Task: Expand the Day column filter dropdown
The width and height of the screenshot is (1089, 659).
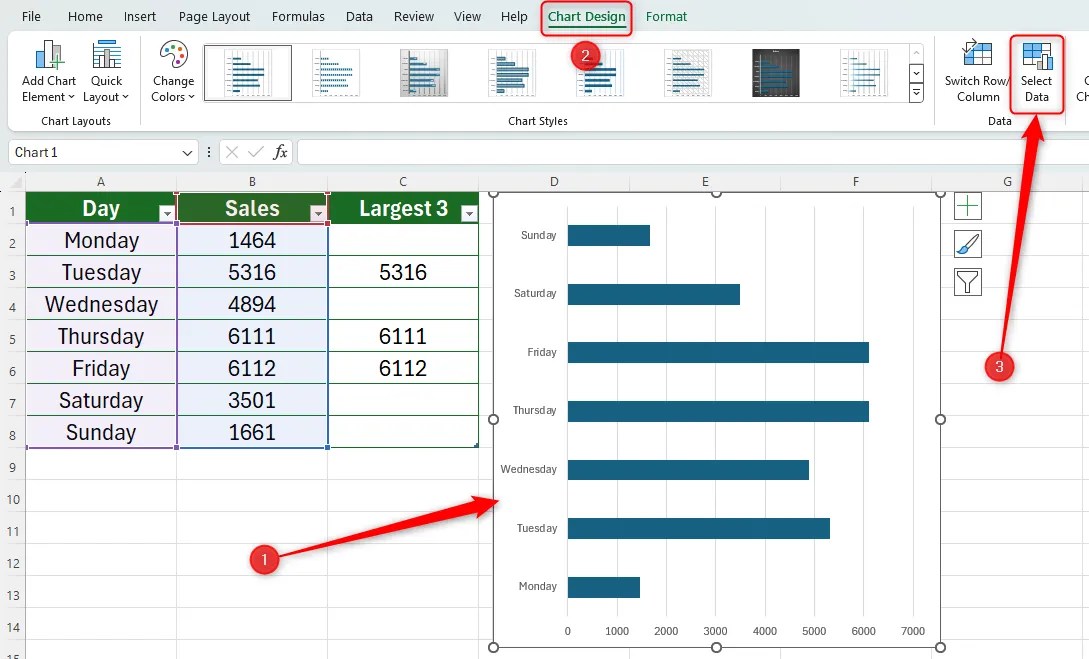Action: pyautogui.click(x=167, y=213)
